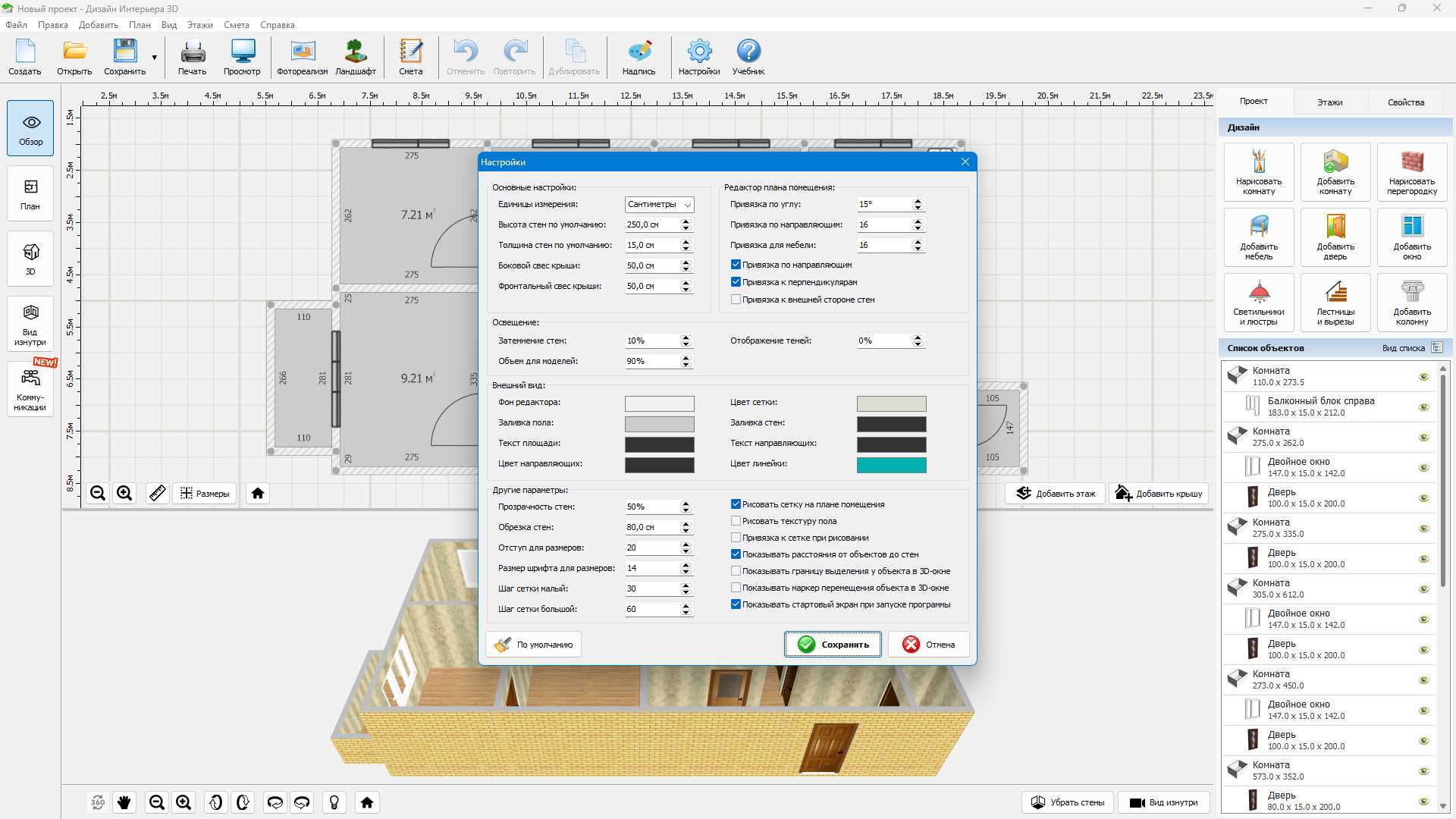The image size is (1456, 819).
Task: Increase Привязка по углу stepper
Action: pyautogui.click(x=918, y=201)
